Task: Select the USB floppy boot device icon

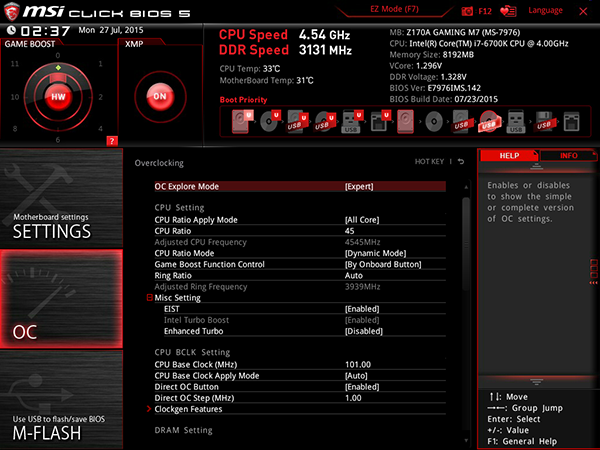Action: tap(544, 121)
